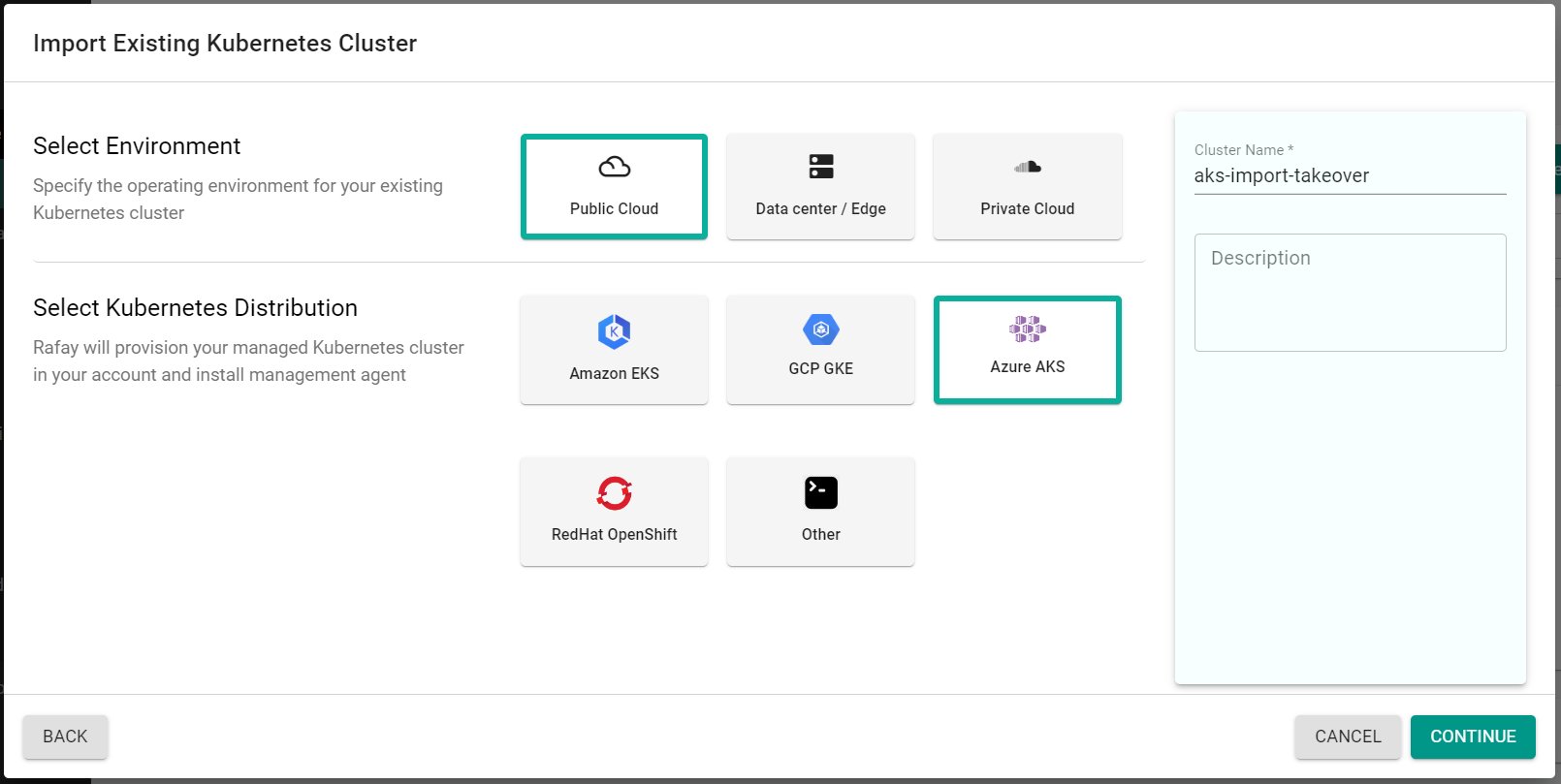Choose the Azure AKS distribution label
1561x784 pixels.
click(1028, 366)
